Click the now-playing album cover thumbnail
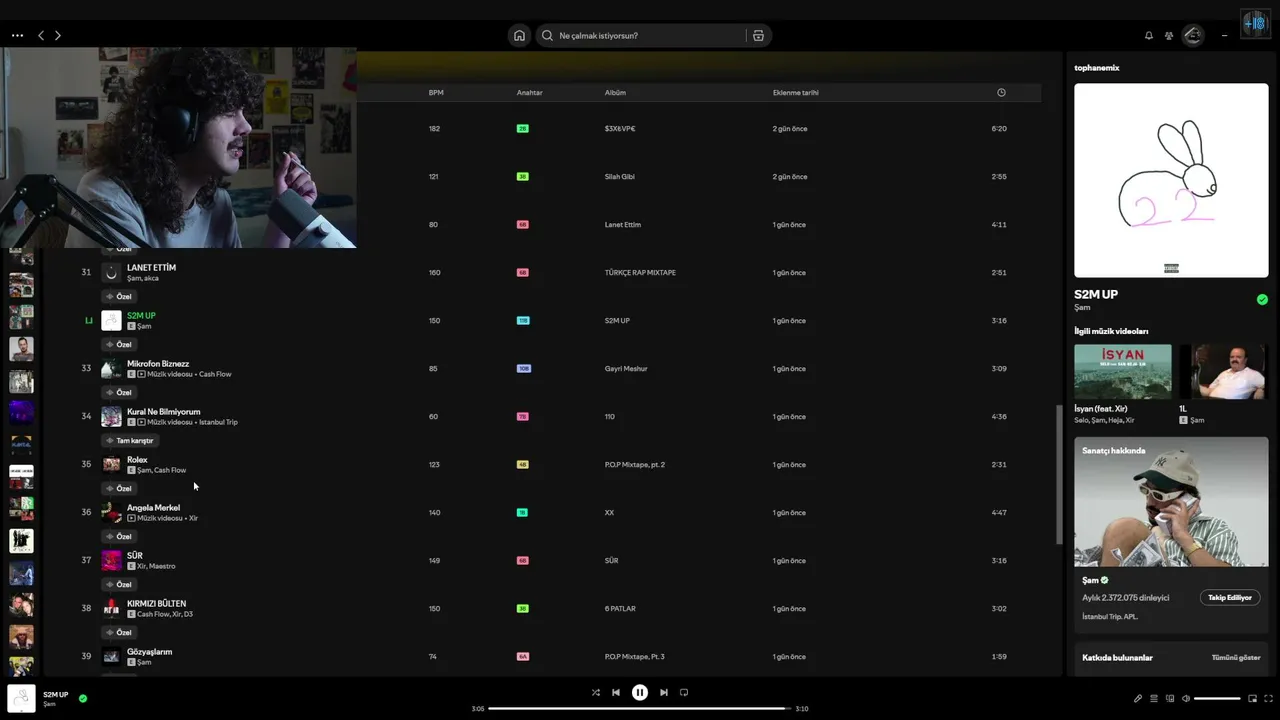The width and height of the screenshot is (1280, 720). click(x=21, y=698)
